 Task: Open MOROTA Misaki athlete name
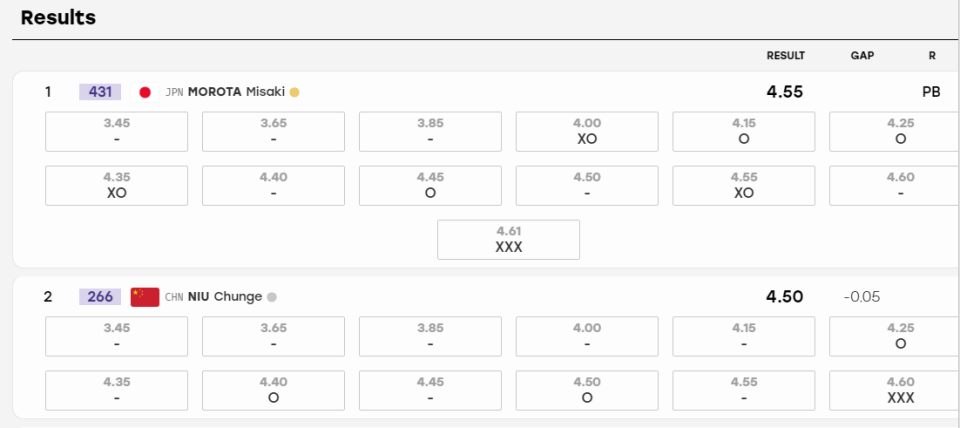[x=236, y=92]
